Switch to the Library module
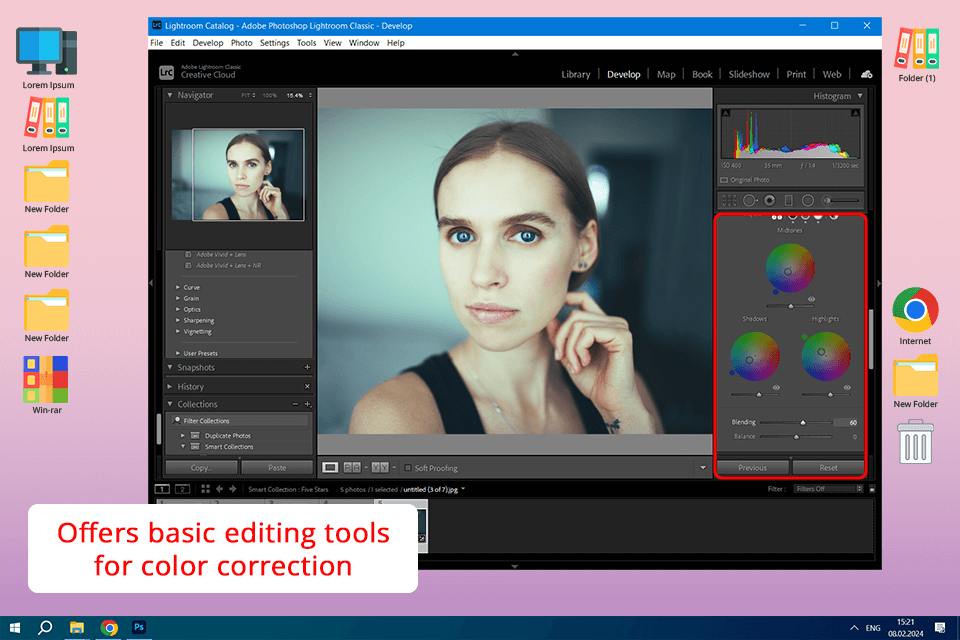 pyautogui.click(x=575, y=74)
